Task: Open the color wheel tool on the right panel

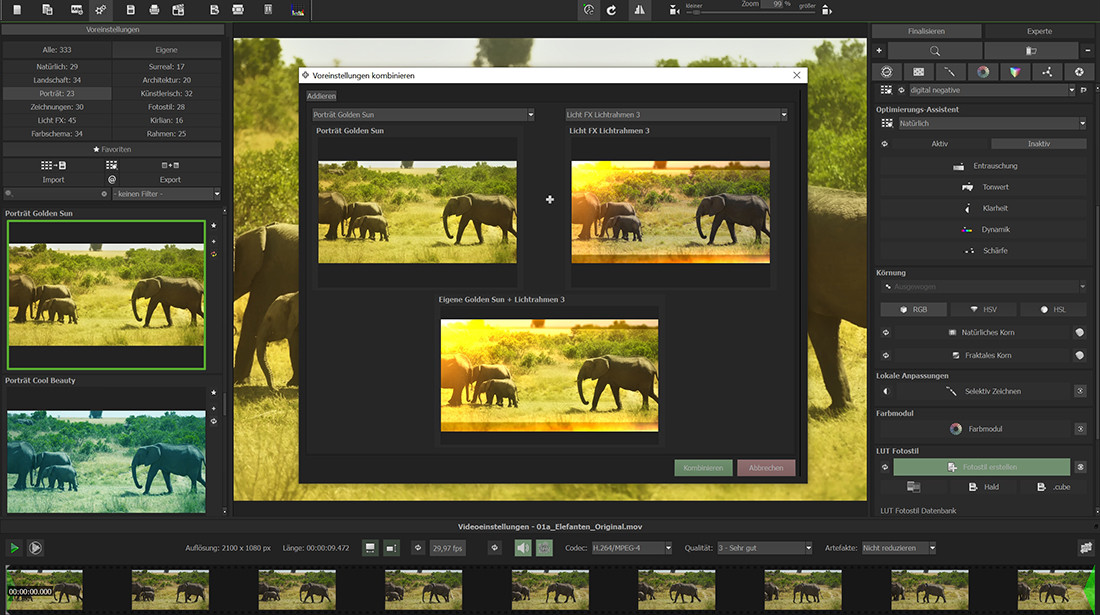Action: (983, 71)
